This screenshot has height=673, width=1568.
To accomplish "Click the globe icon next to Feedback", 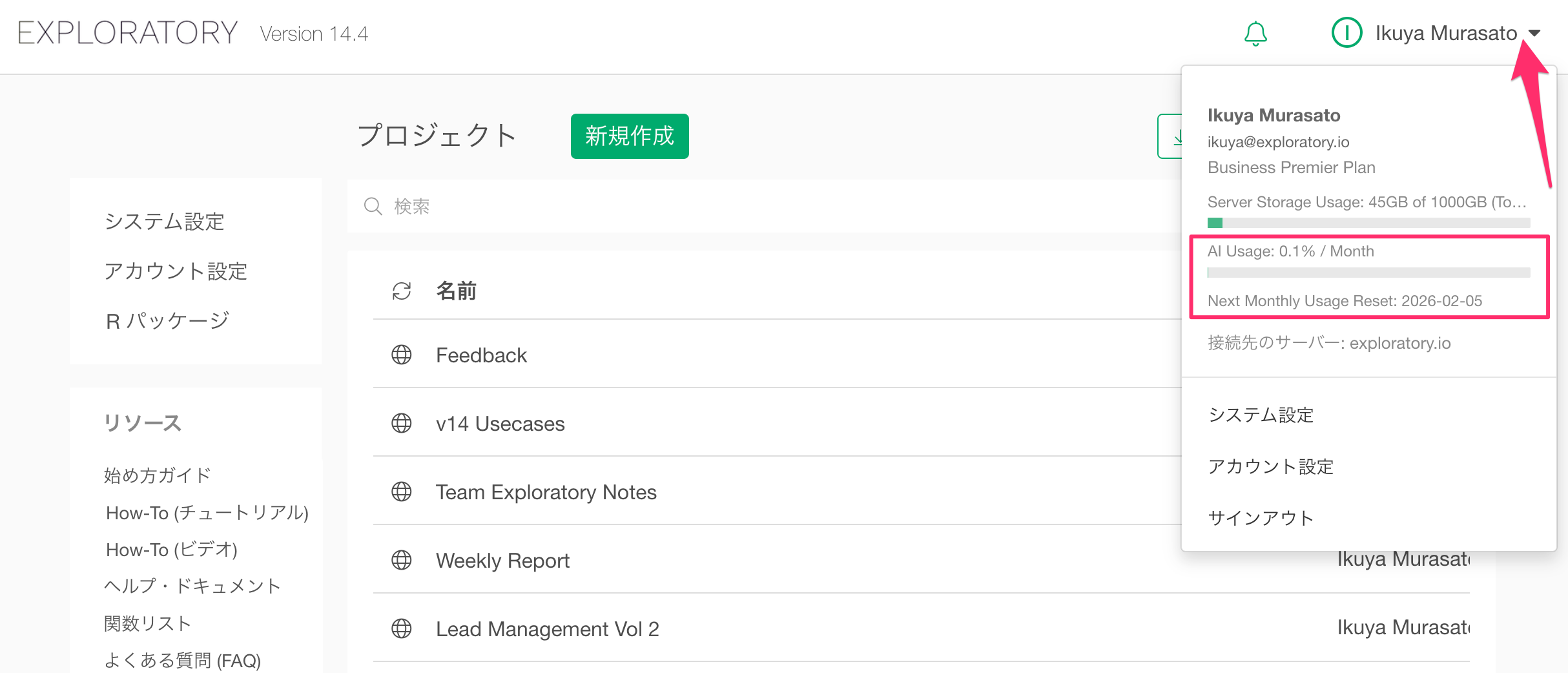I will 402,355.
